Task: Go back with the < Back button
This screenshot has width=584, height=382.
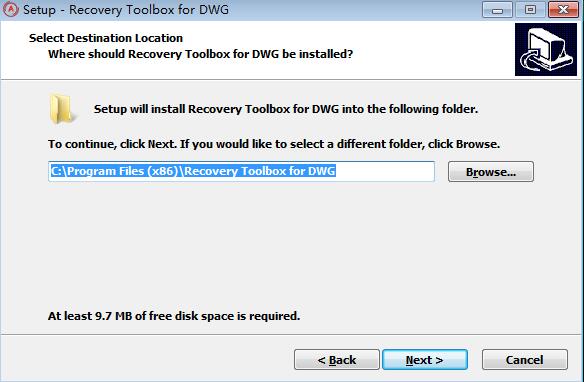Action: pyautogui.click(x=337, y=360)
